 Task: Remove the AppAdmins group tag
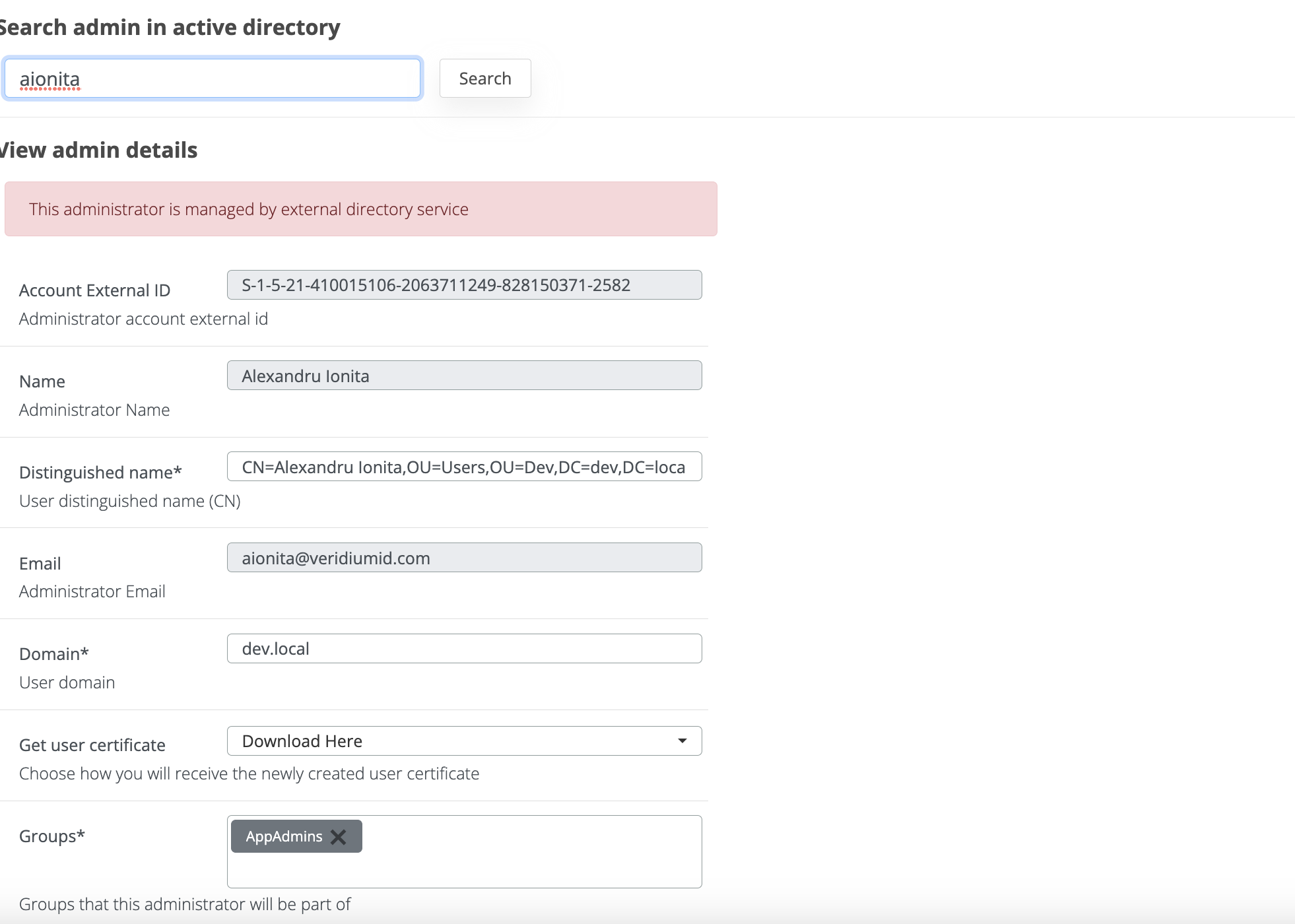coord(339,837)
